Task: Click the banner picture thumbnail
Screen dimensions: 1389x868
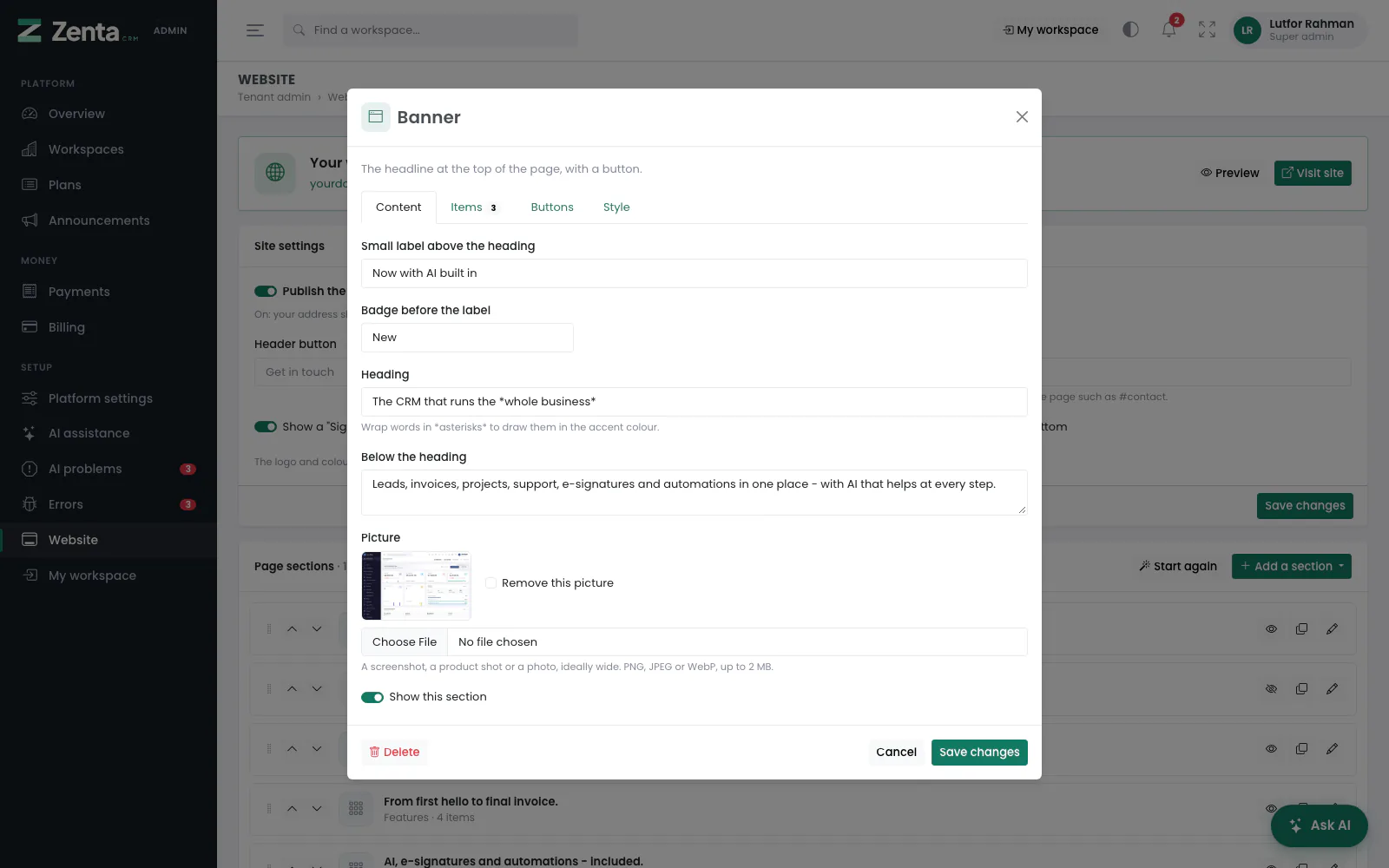Action: [416, 586]
